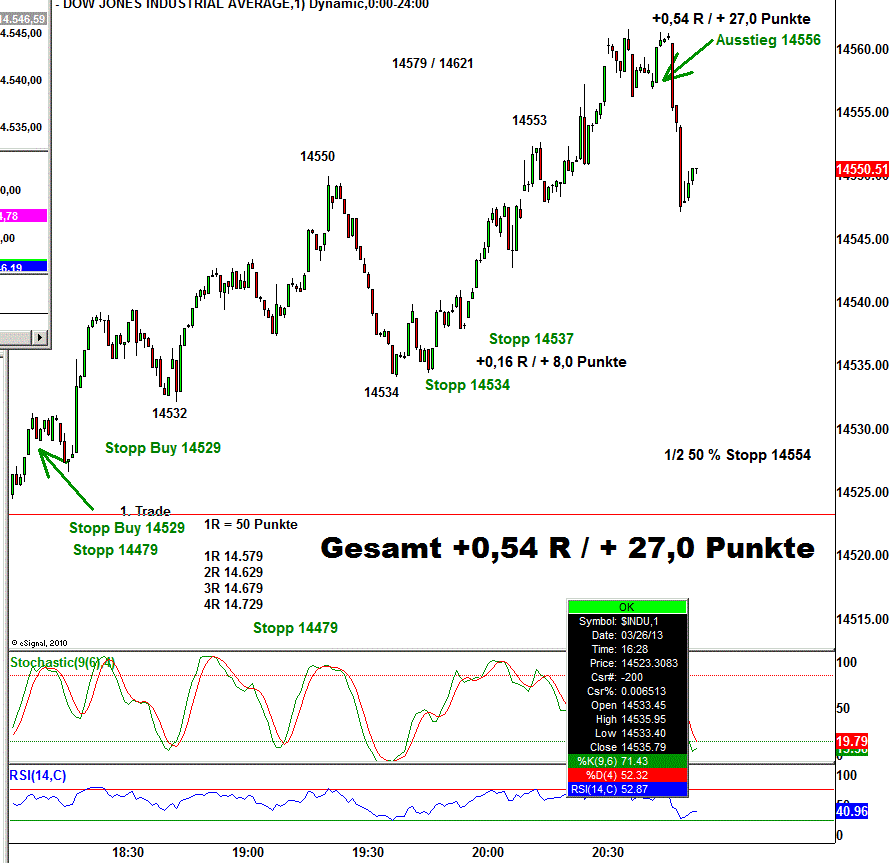
Task: Click the green OK button in data box
Action: pos(626,607)
